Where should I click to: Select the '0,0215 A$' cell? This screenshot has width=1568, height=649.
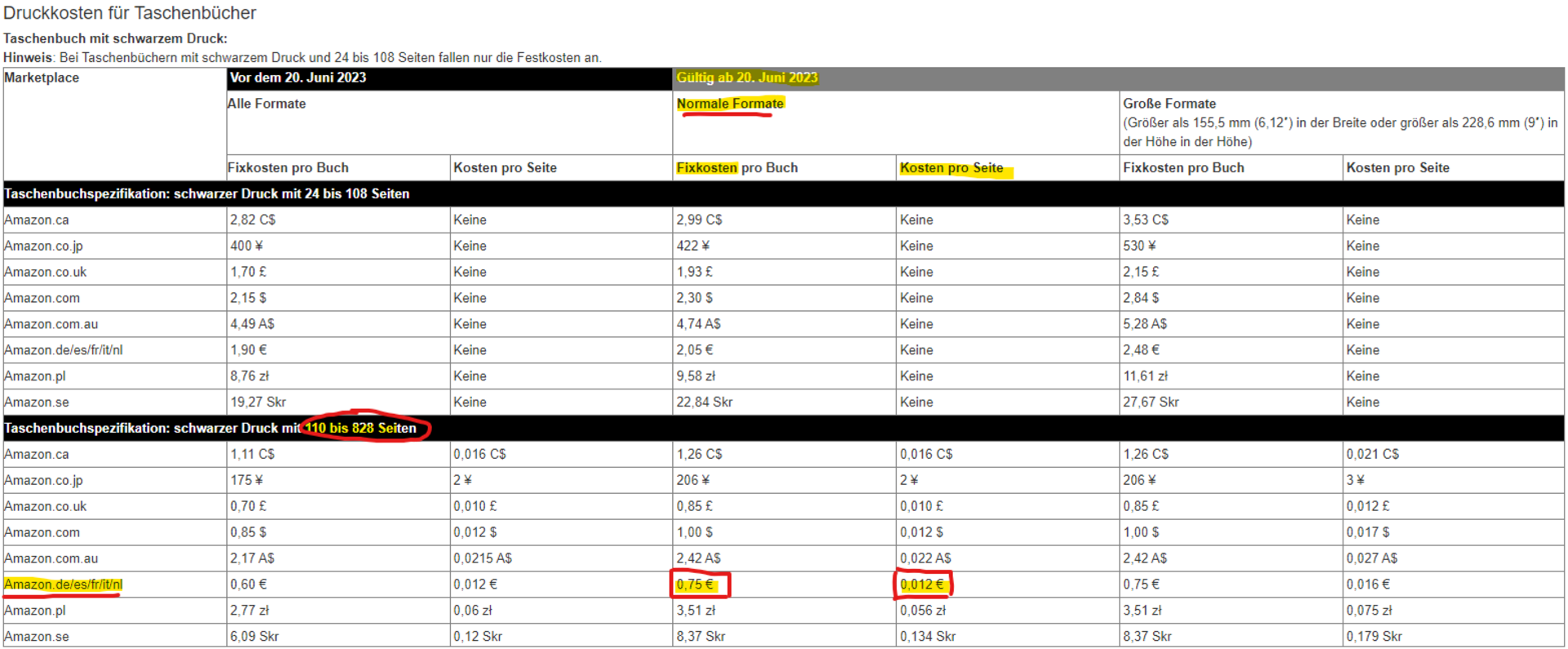(x=561, y=558)
